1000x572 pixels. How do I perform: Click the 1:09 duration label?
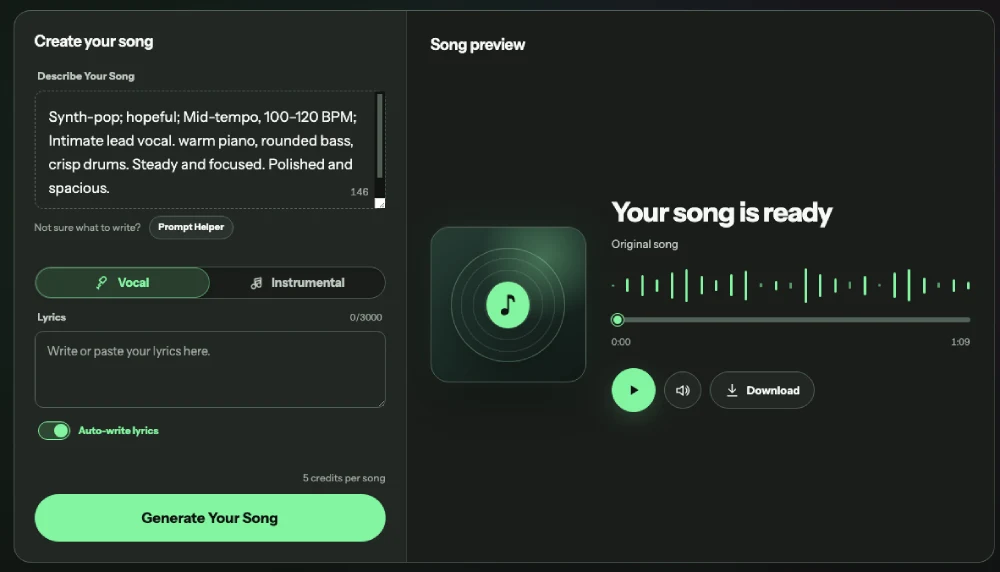point(960,342)
